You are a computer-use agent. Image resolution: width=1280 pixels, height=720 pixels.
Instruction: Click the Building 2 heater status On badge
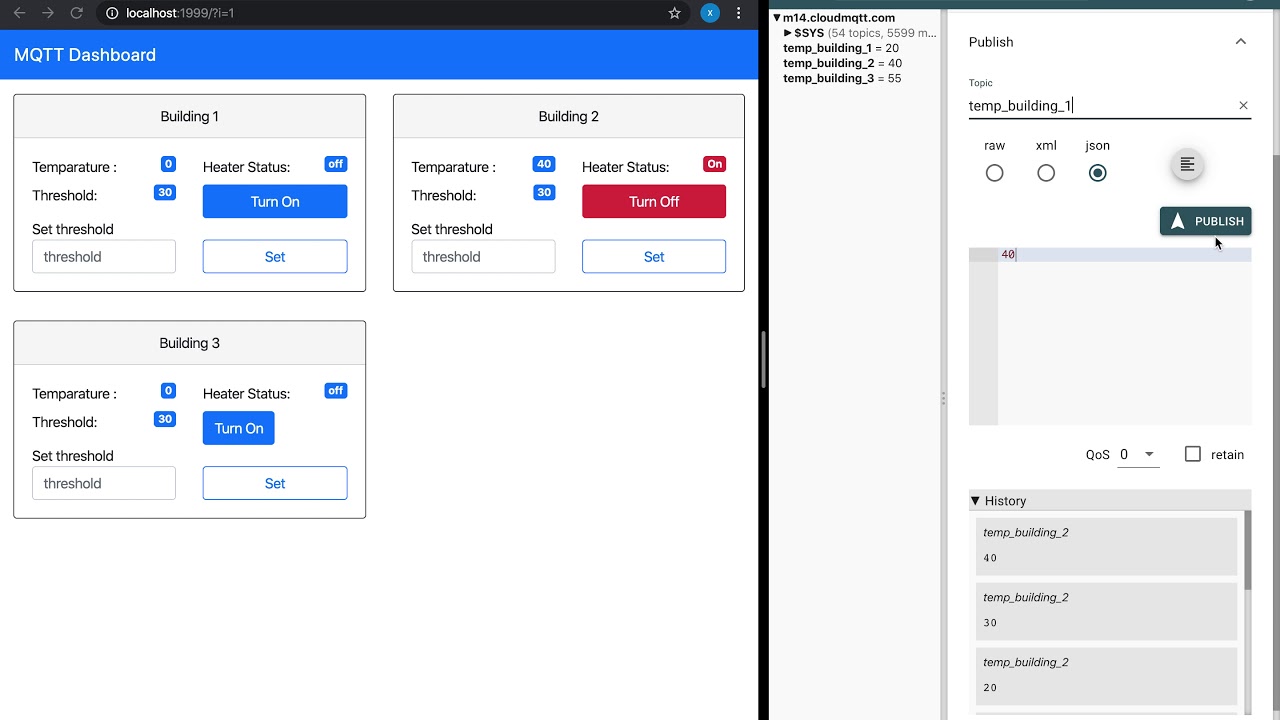coord(714,164)
